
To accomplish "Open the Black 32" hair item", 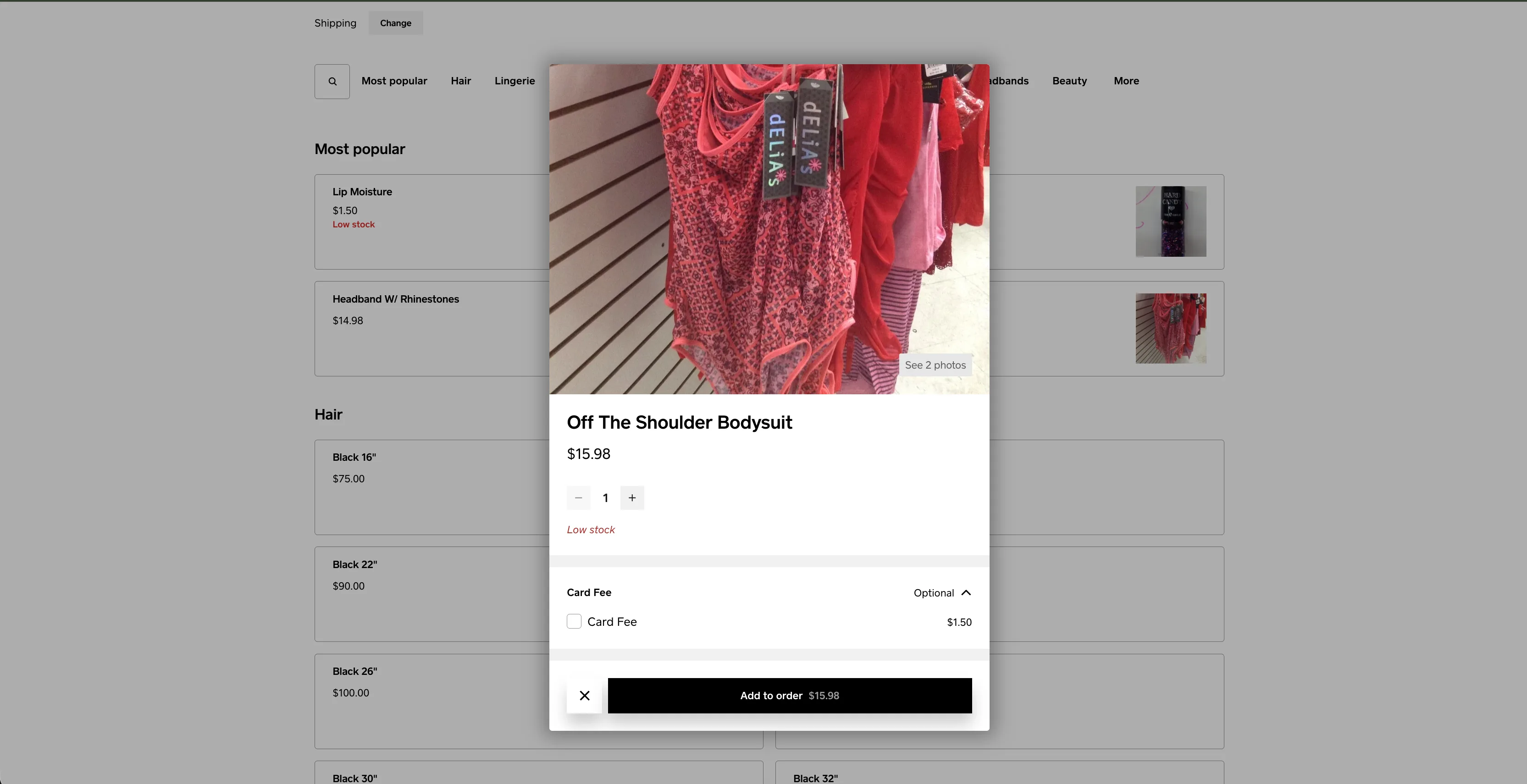I will [x=999, y=773].
